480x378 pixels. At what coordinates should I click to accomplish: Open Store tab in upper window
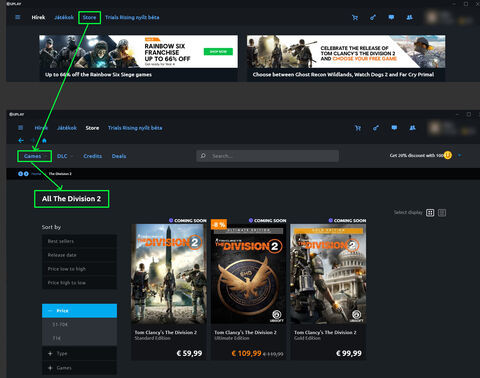[89, 17]
